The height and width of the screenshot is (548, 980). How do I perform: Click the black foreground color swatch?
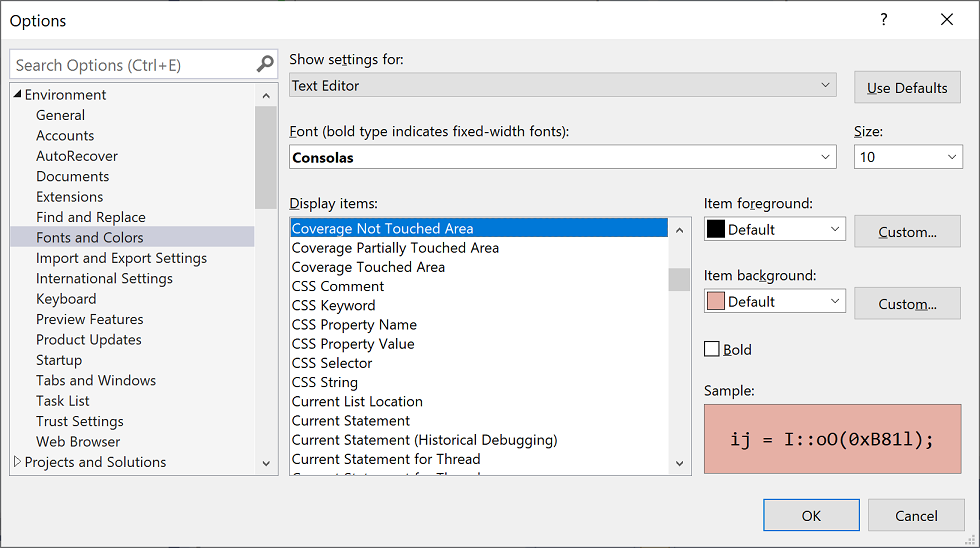pyautogui.click(x=716, y=229)
